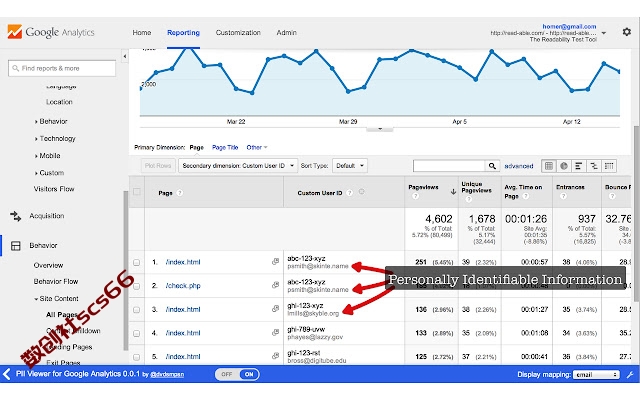Select Visitors Flow in sidebar

[x=54, y=189]
